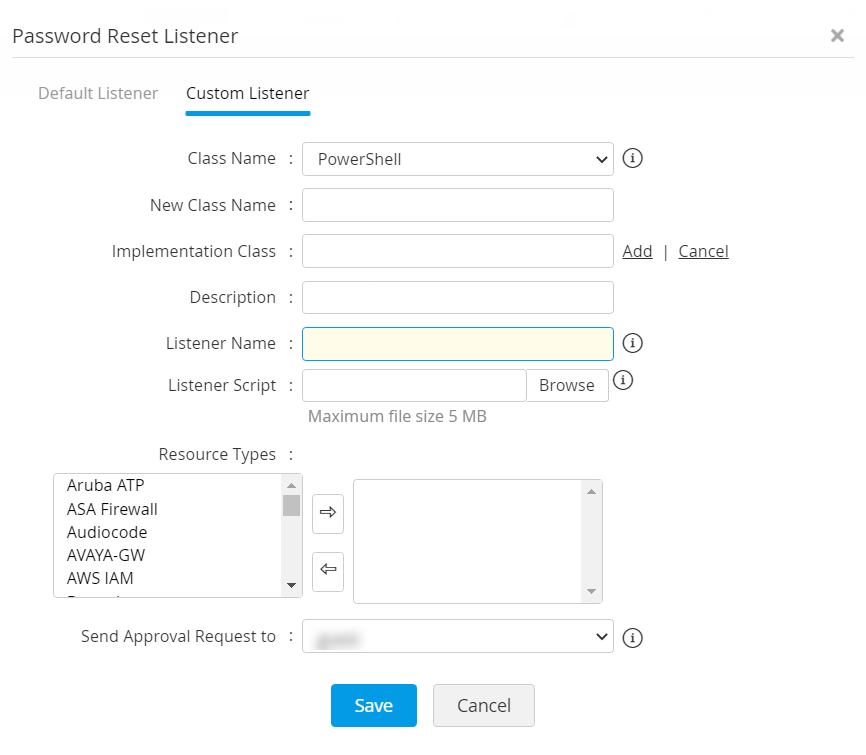
Task: Cancel adding the implementation class
Action: [x=703, y=251]
